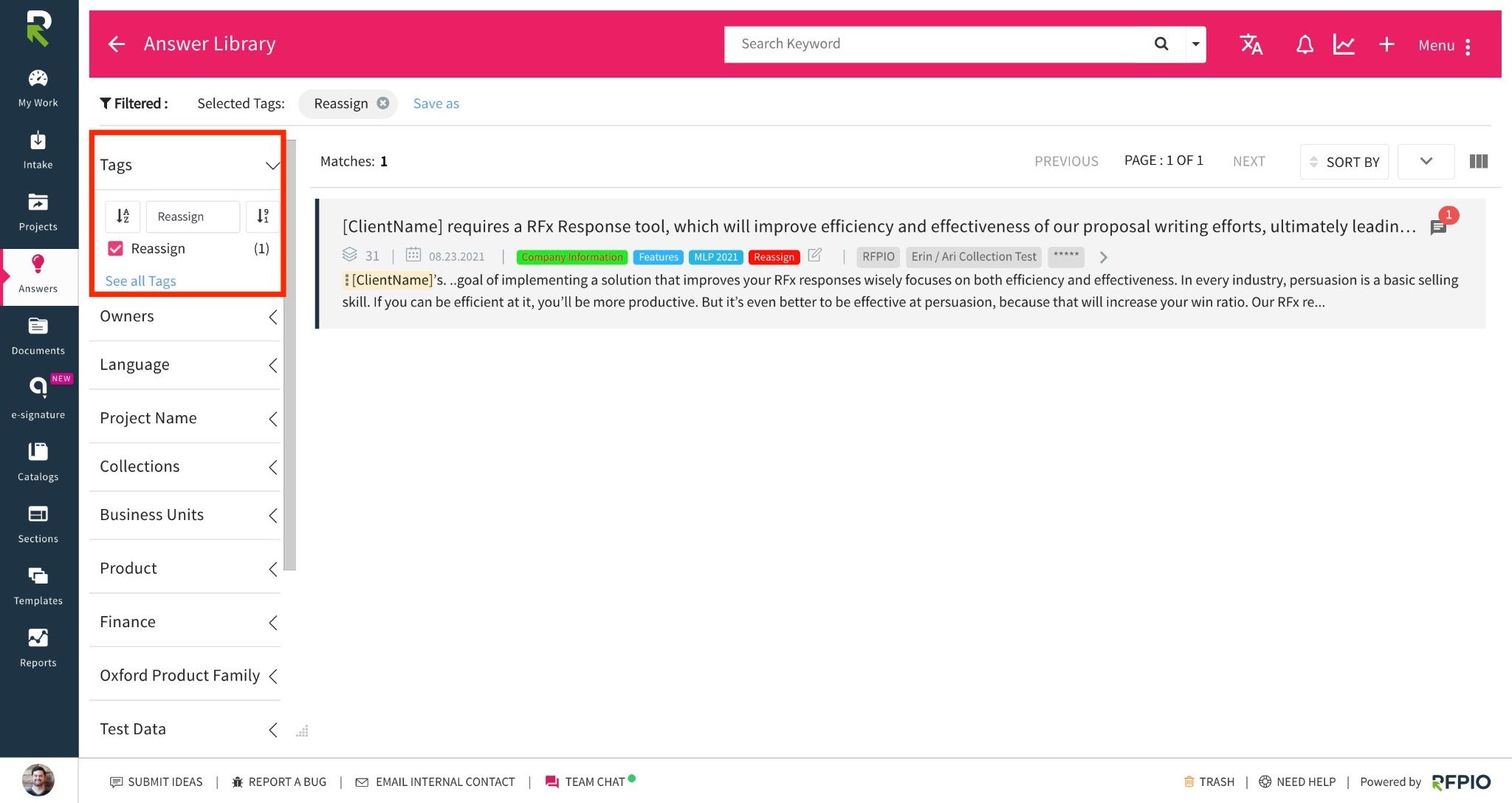Open Reports in the sidebar

pyautogui.click(x=38, y=649)
